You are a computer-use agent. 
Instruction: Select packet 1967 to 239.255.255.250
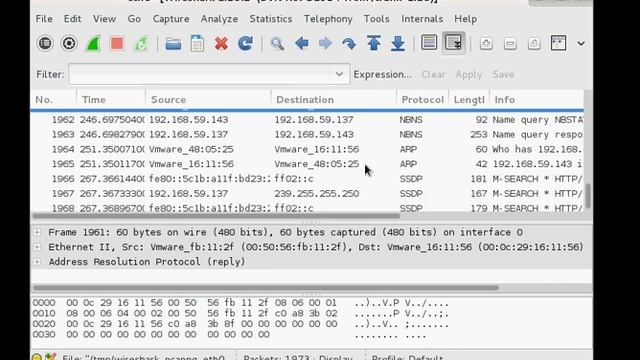pos(307,193)
